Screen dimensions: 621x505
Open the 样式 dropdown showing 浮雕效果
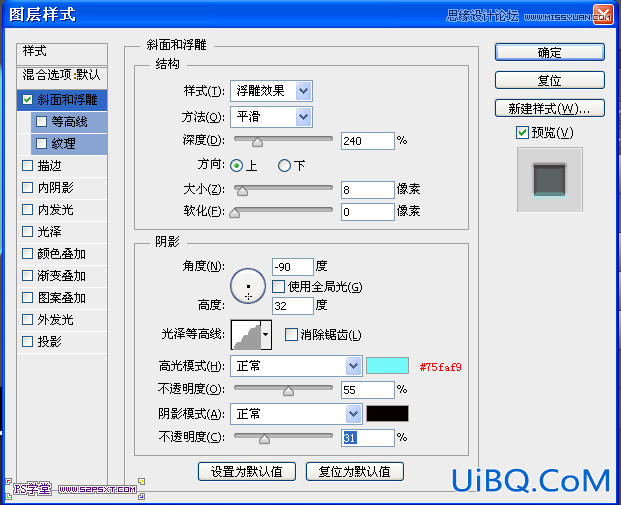[x=271, y=91]
